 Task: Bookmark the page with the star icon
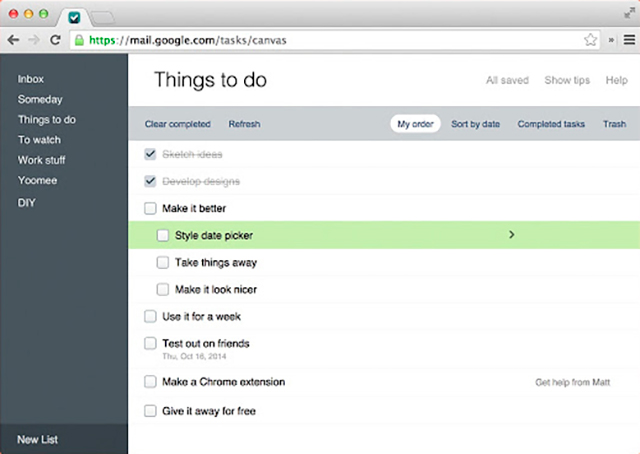[x=590, y=40]
